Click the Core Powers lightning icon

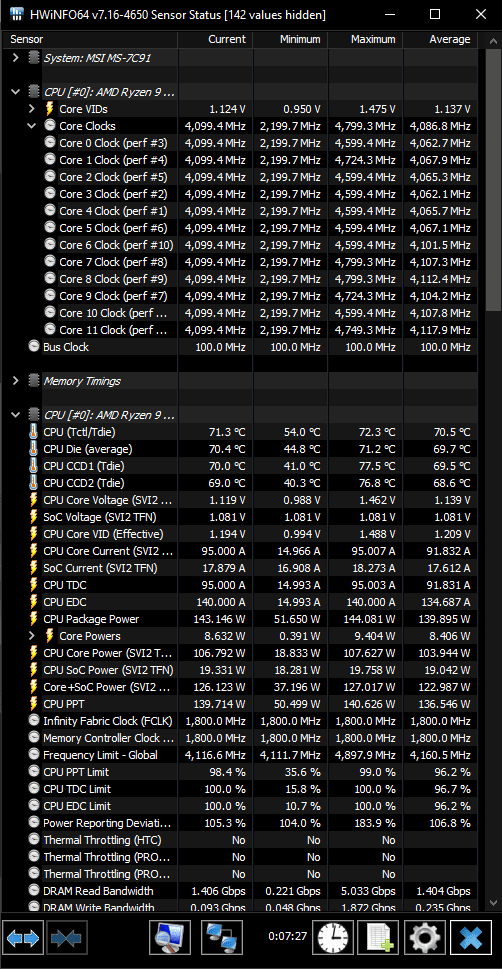pyautogui.click(x=50, y=636)
